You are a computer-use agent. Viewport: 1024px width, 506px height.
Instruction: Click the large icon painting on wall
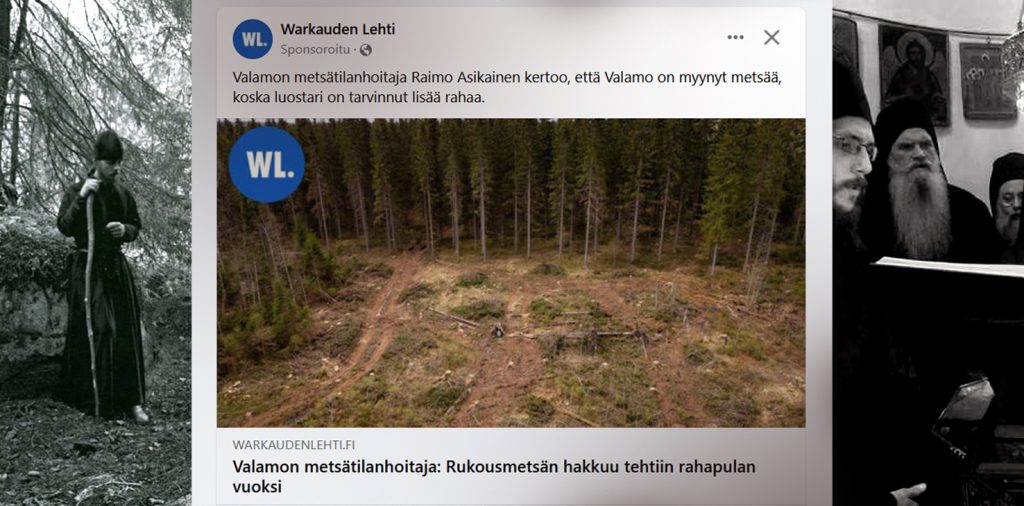click(914, 74)
